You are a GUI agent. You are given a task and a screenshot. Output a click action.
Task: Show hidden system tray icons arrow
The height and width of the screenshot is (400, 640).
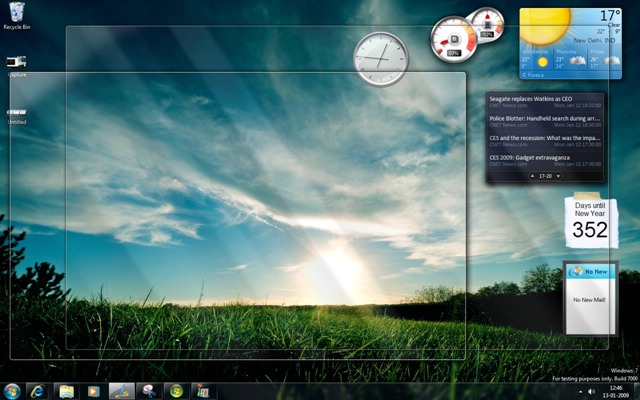coord(580,392)
